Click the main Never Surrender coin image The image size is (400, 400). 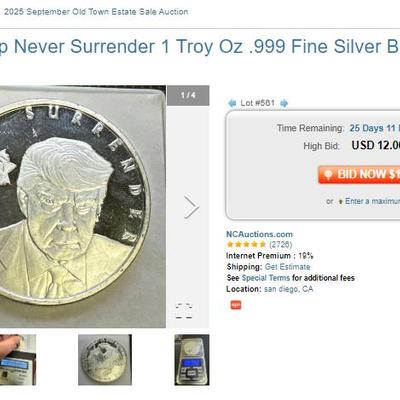click(83, 207)
